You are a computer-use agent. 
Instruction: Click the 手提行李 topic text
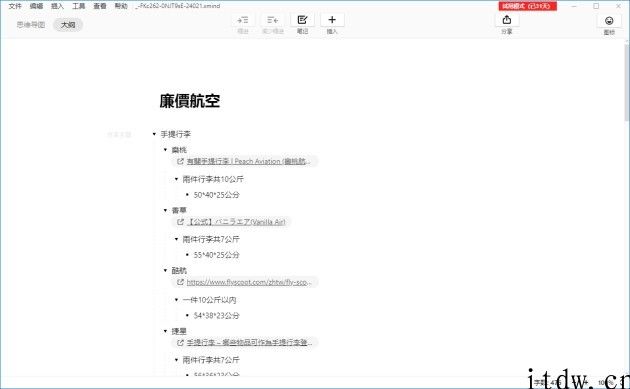click(x=176, y=134)
